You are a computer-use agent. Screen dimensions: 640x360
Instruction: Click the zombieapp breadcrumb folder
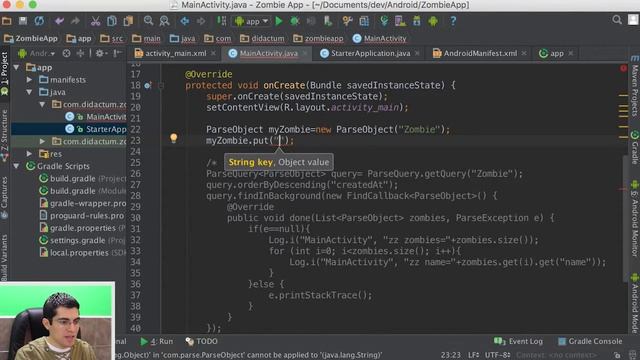[x=318, y=38]
